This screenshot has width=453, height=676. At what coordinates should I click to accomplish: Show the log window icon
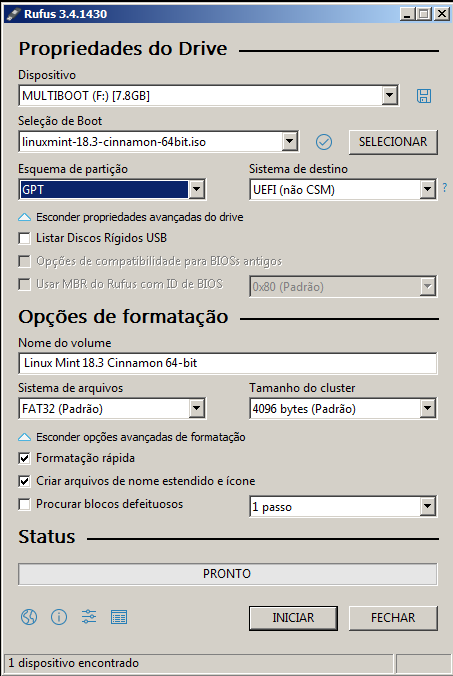click(x=119, y=617)
